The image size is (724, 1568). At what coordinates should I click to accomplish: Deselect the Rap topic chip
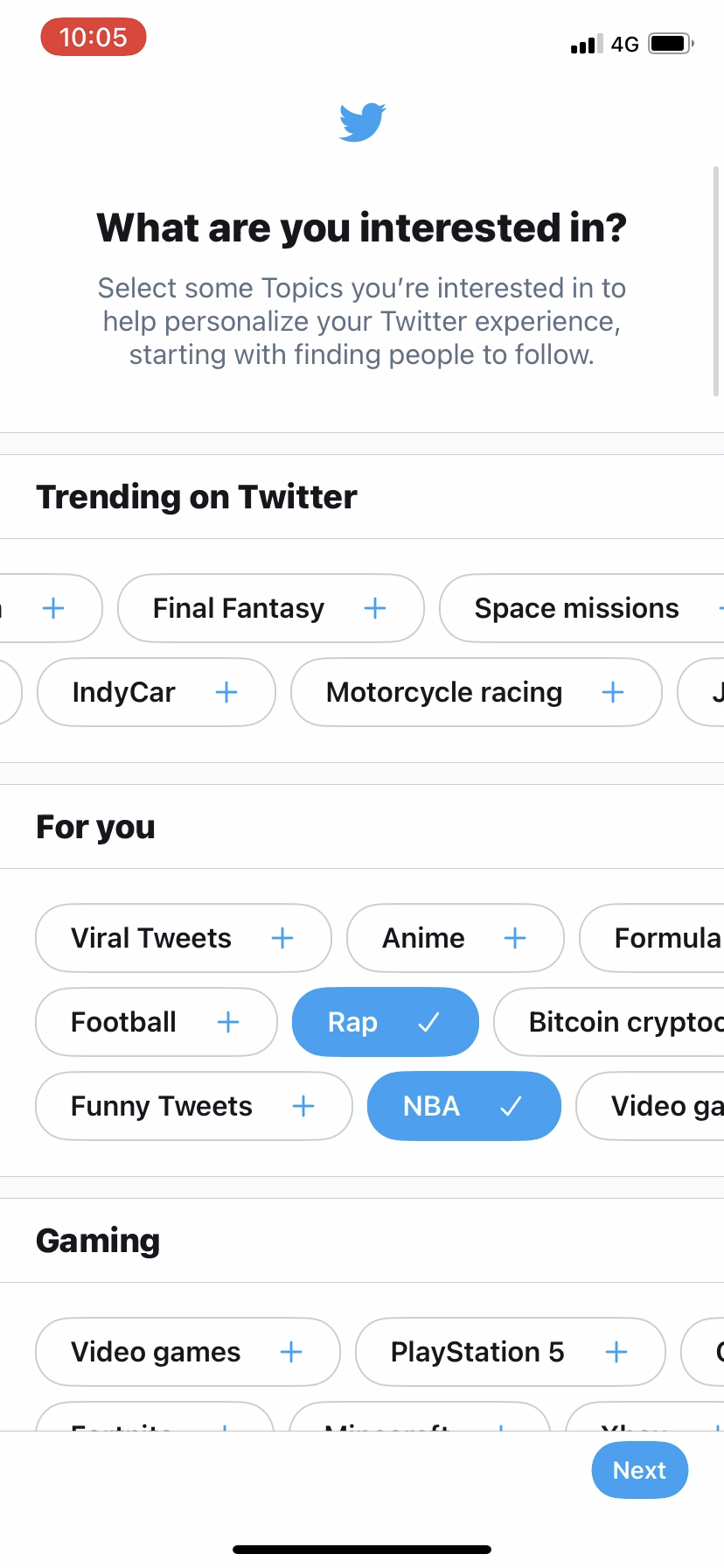click(x=385, y=1021)
